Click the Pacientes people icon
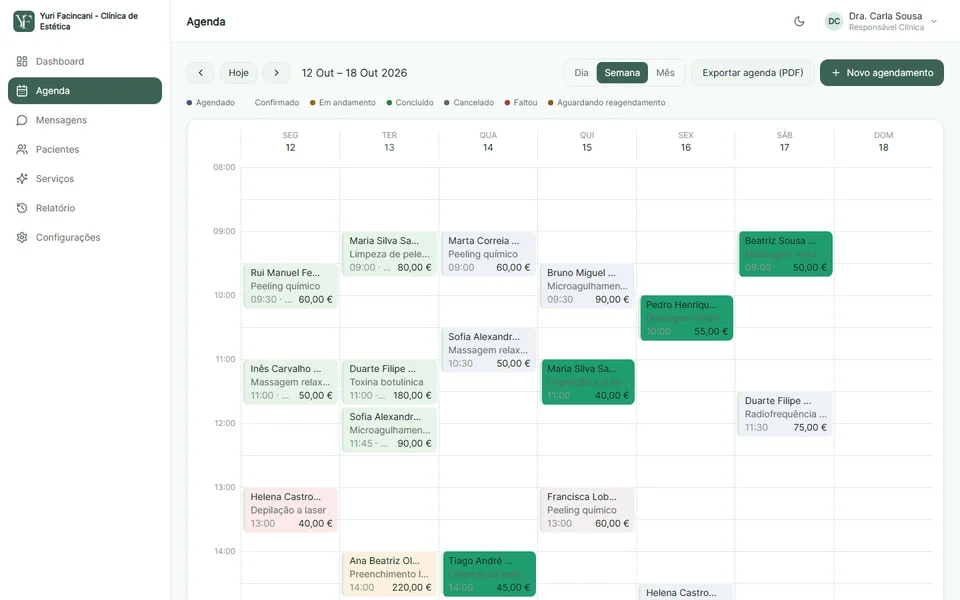Image resolution: width=960 pixels, height=600 pixels. tap(22, 149)
